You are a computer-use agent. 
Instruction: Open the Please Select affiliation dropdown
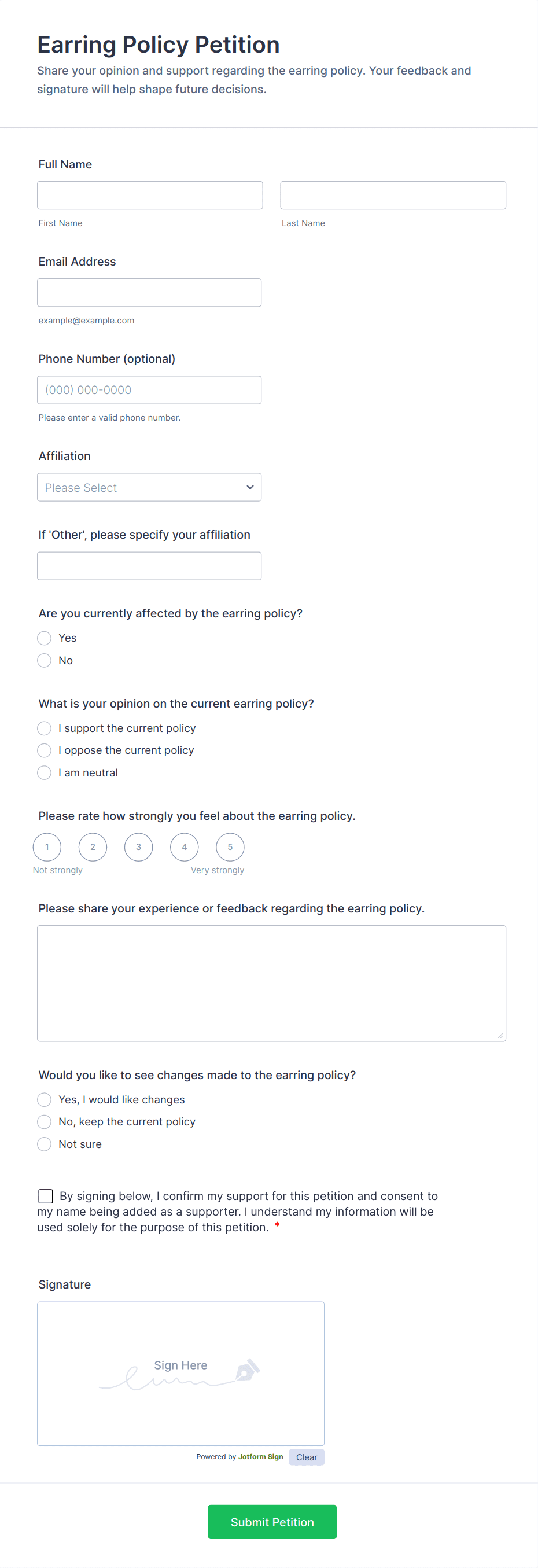[149, 487]
